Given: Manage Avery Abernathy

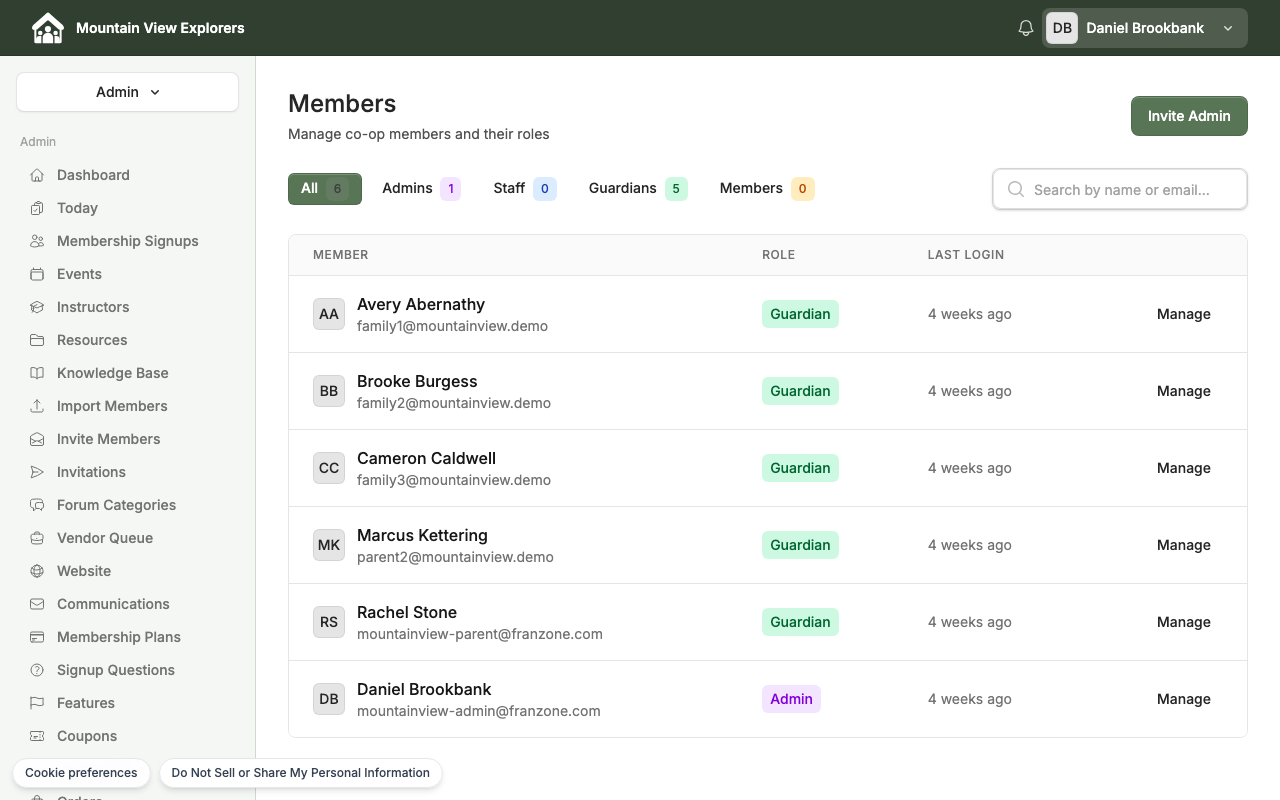Looking at the screenshot, I should pyautogui.click(x=1184, y=314).
